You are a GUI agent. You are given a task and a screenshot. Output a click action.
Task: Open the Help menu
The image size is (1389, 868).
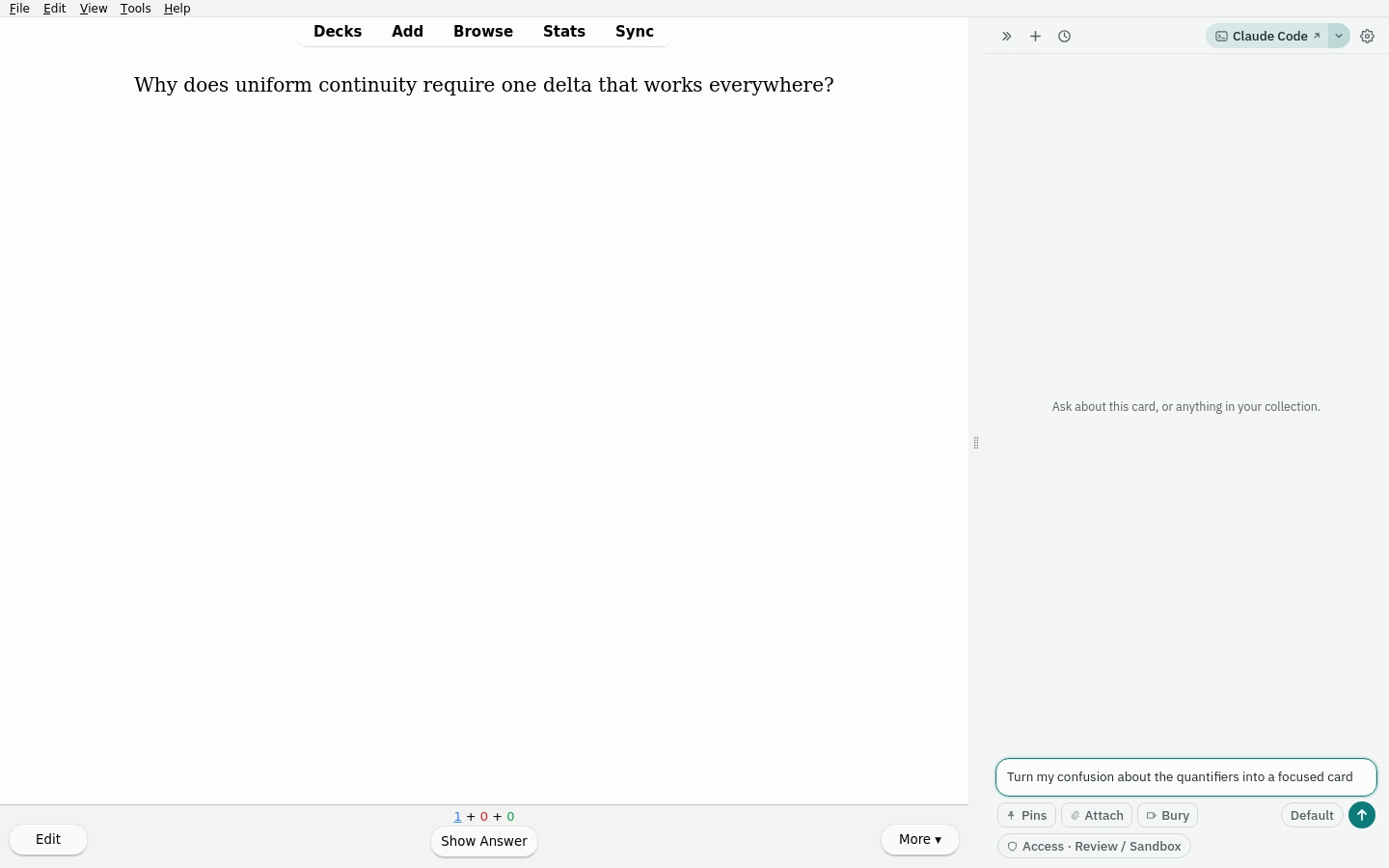click(x=177, y=8)
